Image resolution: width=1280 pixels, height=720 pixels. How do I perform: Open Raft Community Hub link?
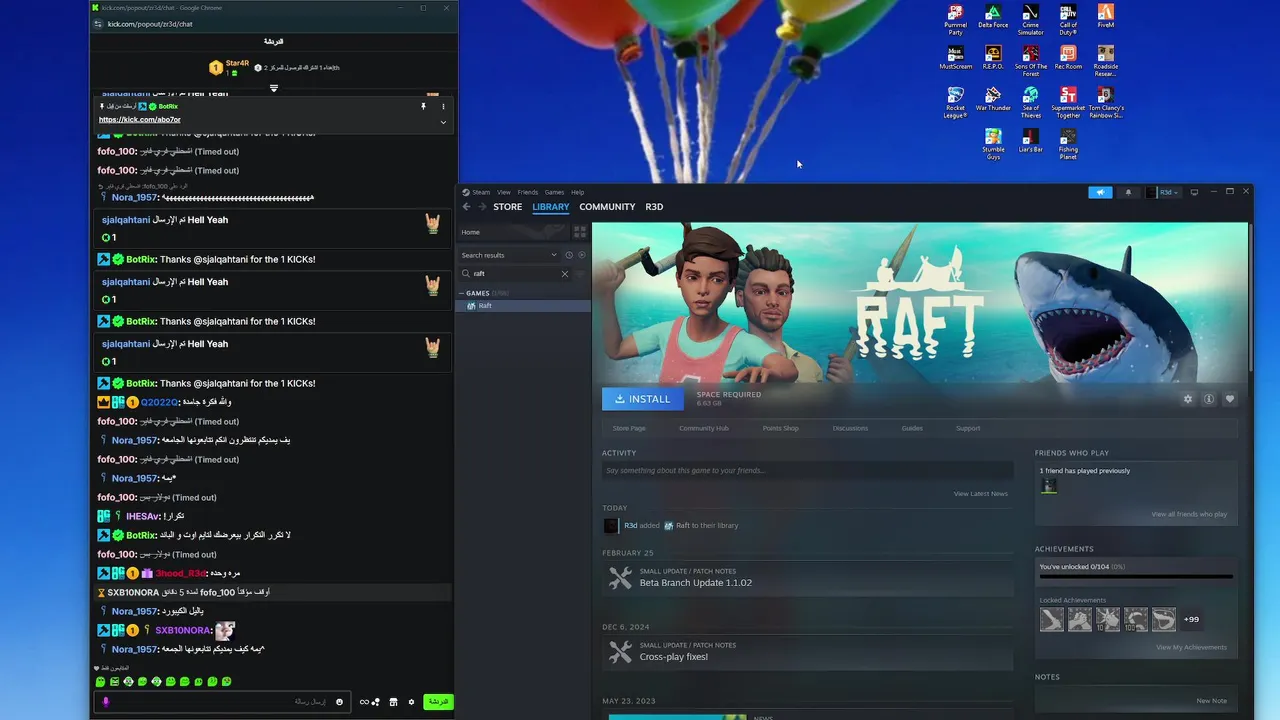pyautogui.click(x=704, y=428)
